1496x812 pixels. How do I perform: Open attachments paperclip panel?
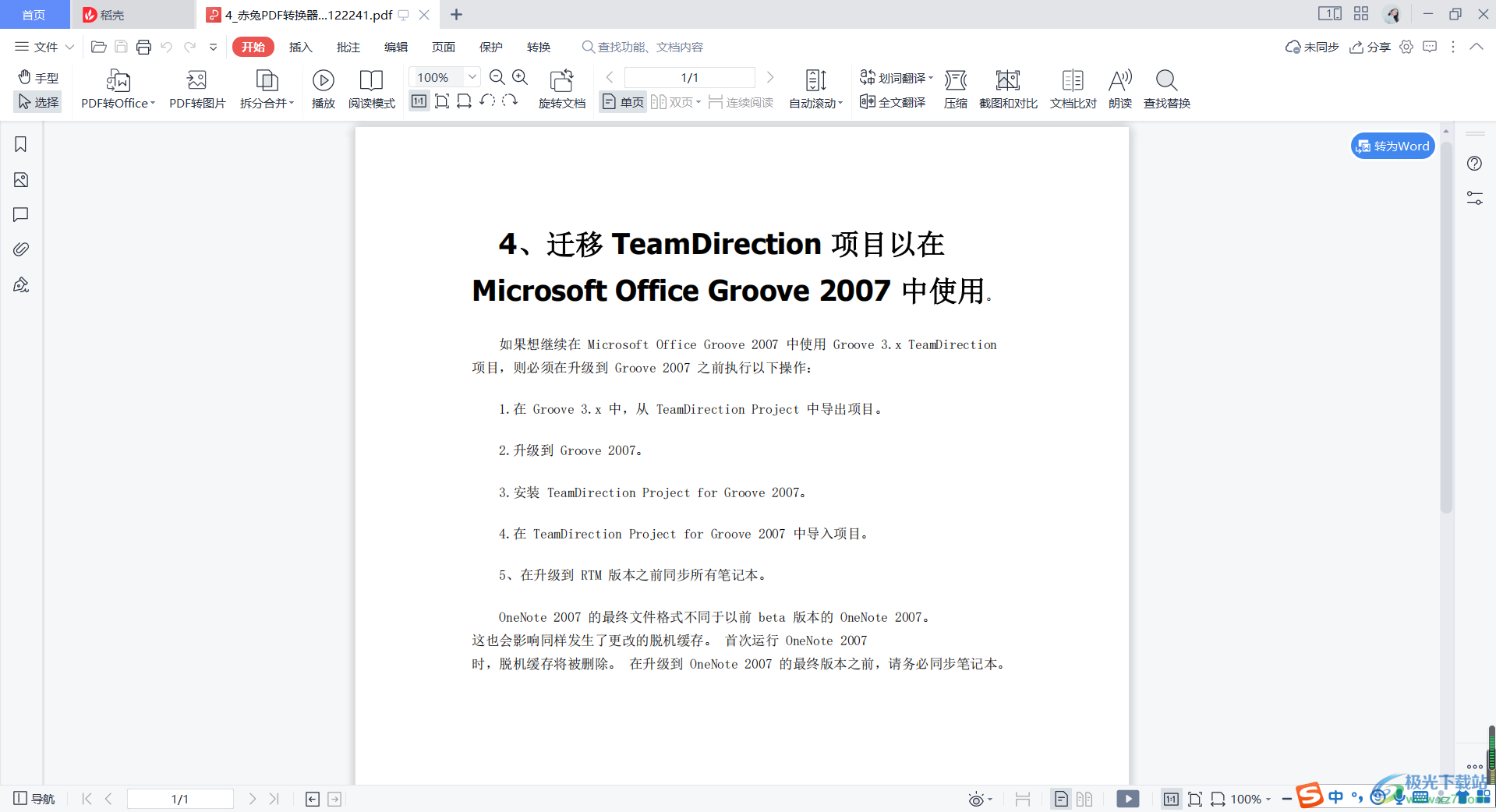[x=21, y=249]
